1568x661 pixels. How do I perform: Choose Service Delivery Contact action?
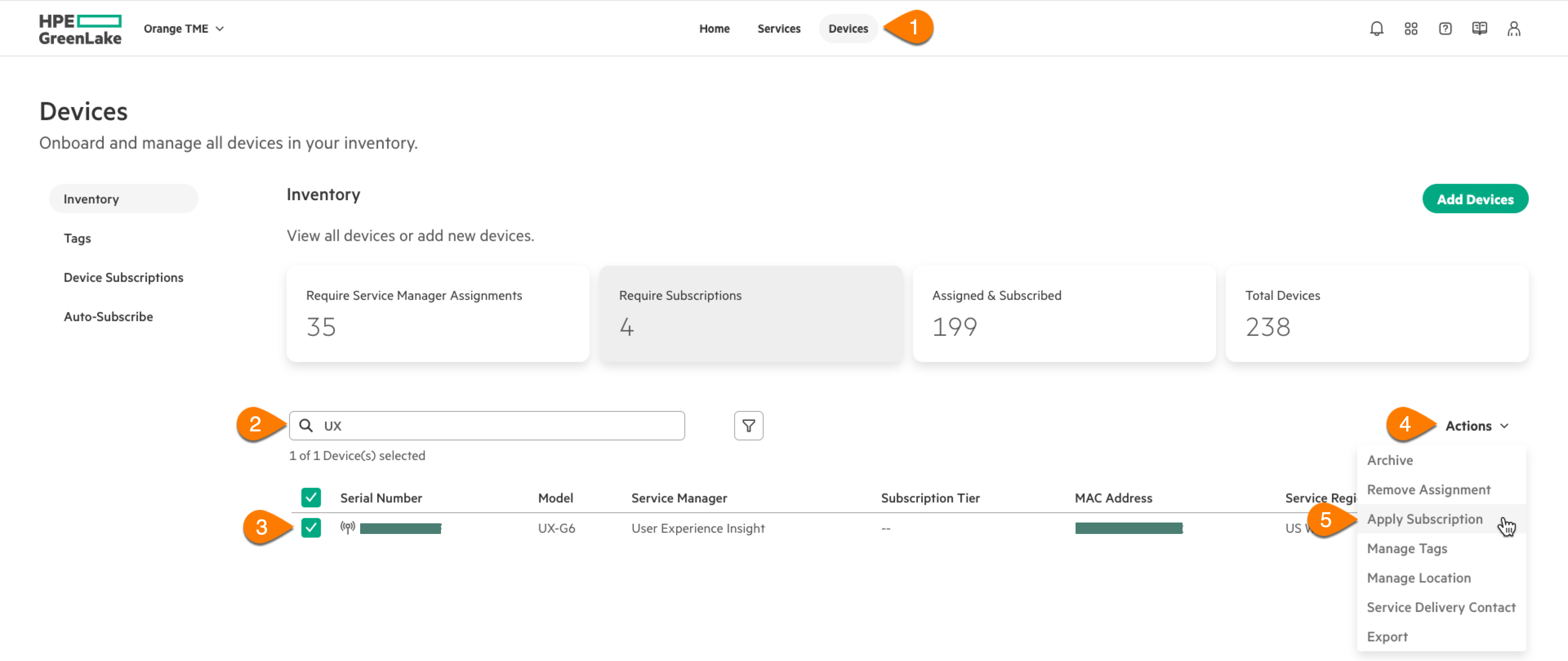coord(1441,607)
